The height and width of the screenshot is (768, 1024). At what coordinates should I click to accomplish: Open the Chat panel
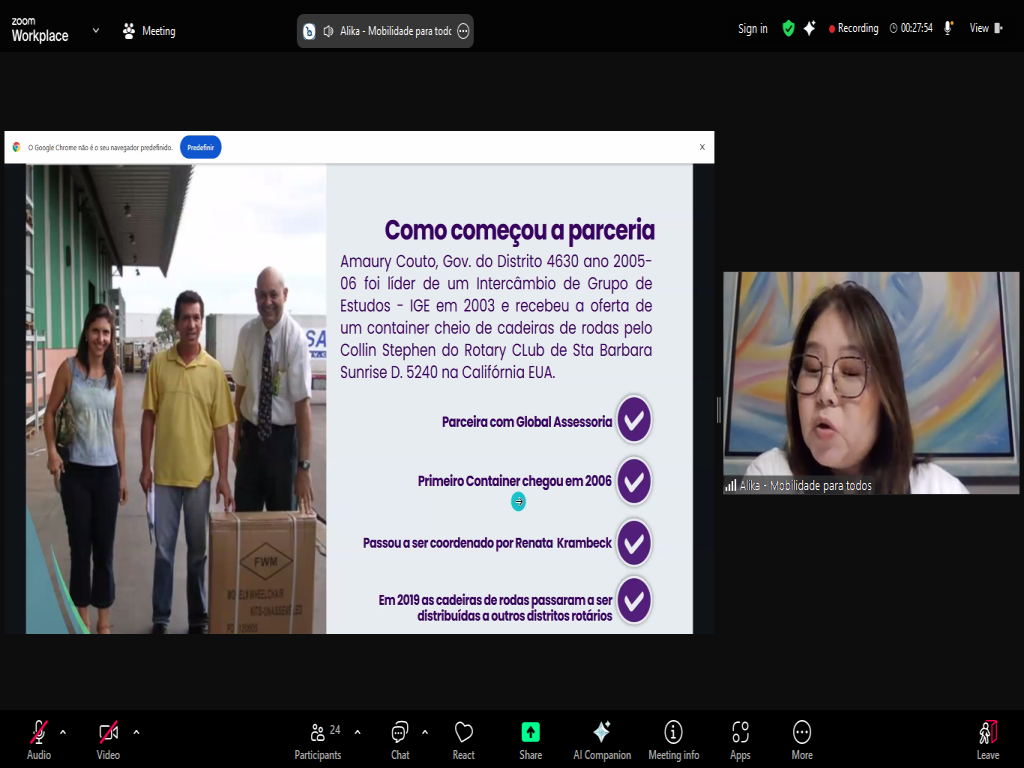coord(400,739)
